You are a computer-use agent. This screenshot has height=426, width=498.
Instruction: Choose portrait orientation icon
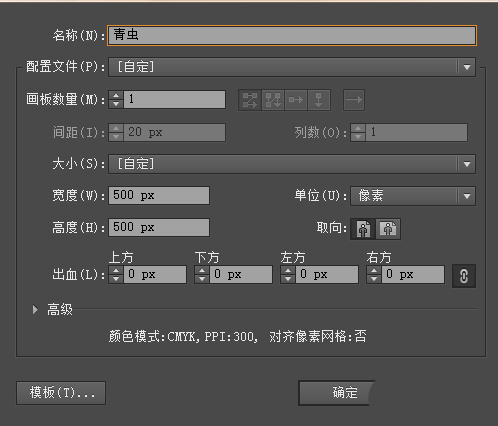(x=363, y=229)
